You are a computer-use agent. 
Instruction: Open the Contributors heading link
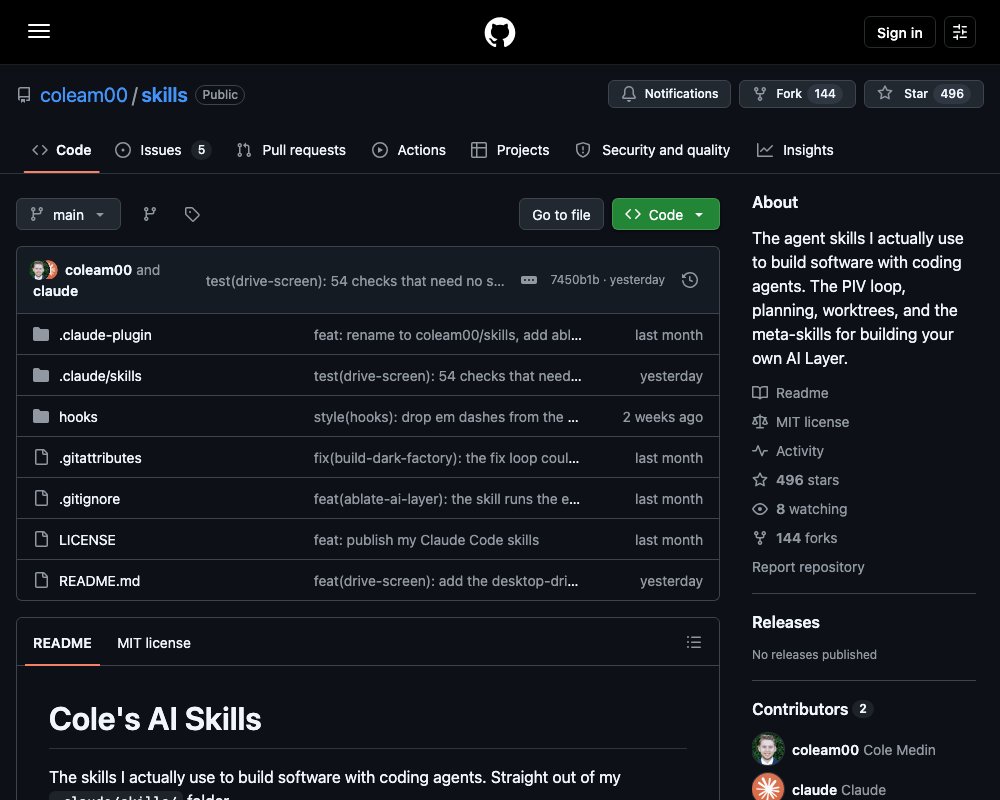tap(812, 709)
